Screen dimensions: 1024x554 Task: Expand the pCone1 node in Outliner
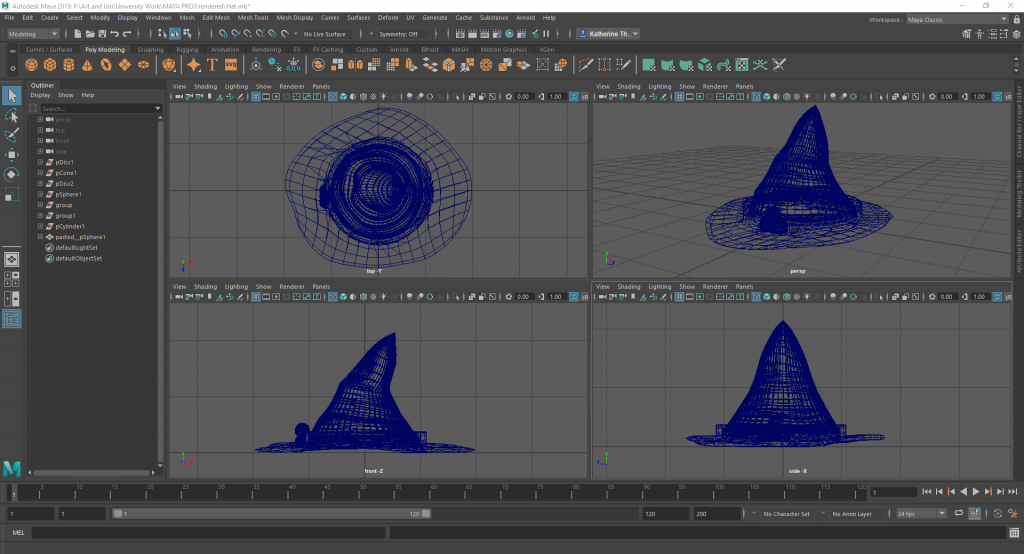(40, 173)
